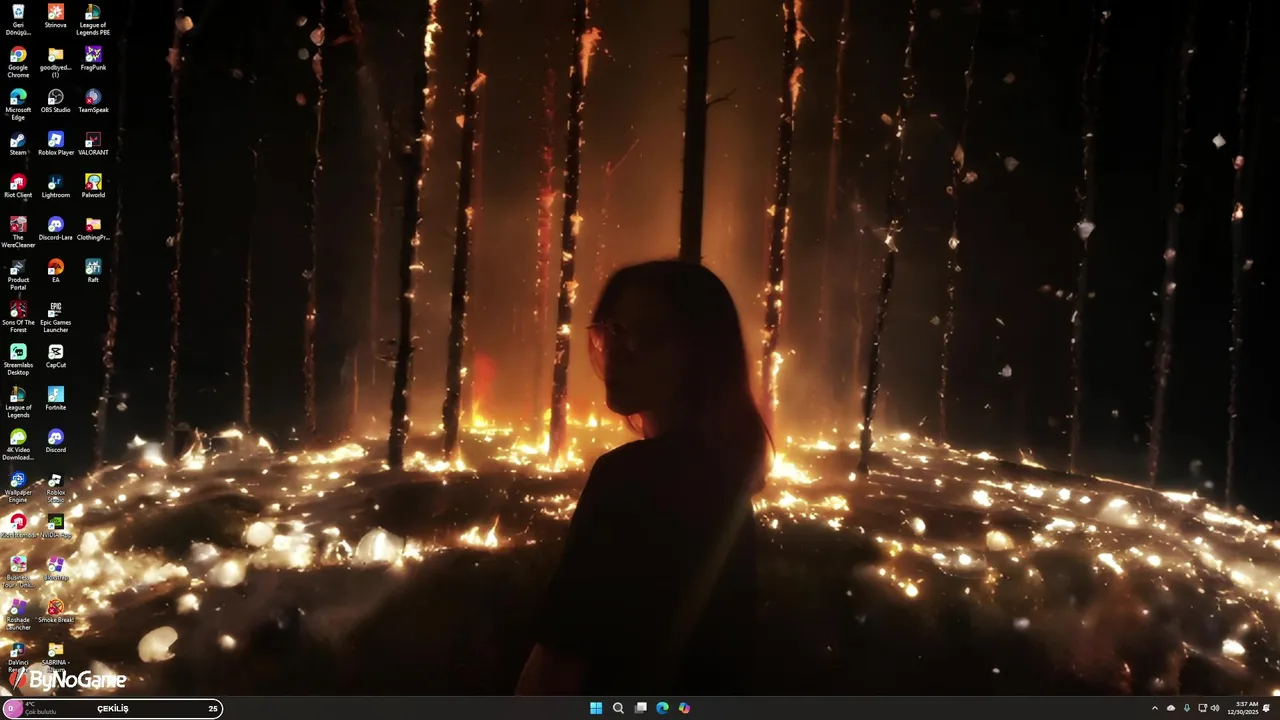
Task: Open the Steam desktop shortcut
Action: 18,144
